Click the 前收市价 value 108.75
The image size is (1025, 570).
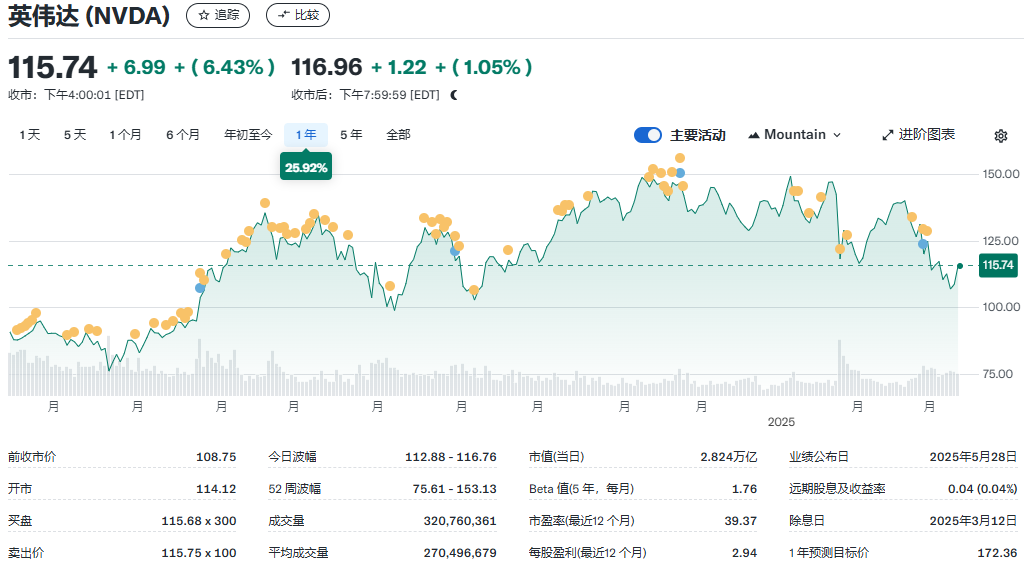point(216,457)
